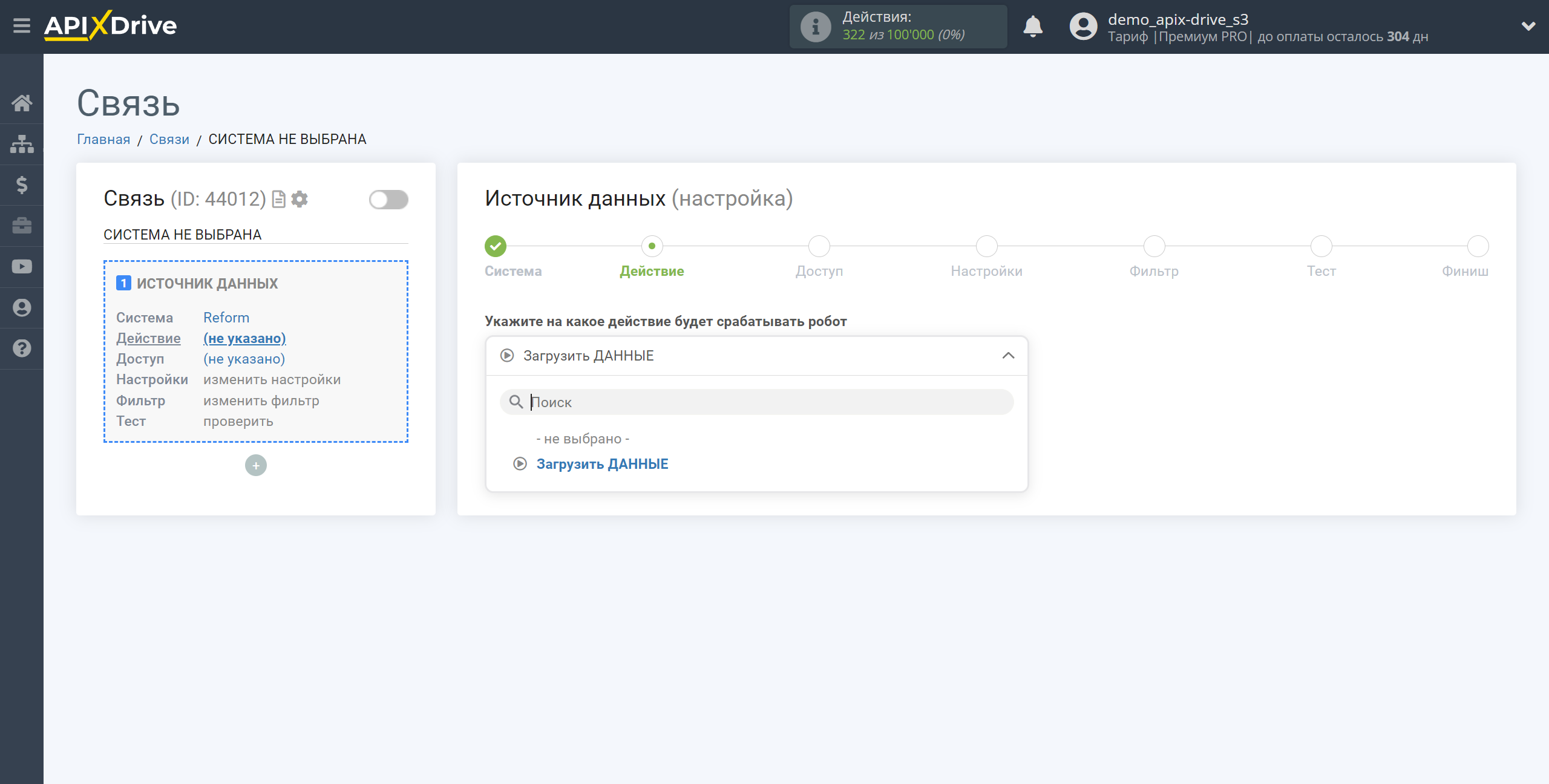Screen dimensions: 1549x784
Task: Select Загрузить ДАННЫЕ action option
Action: 601,464
